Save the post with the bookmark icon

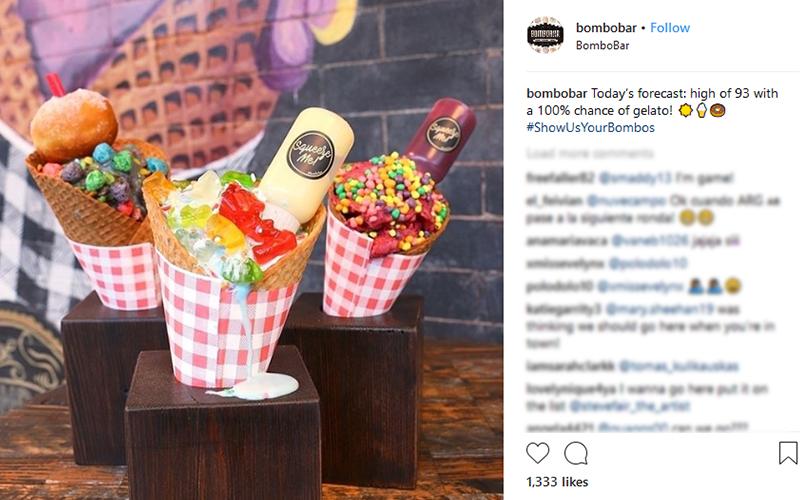[788, 453]
